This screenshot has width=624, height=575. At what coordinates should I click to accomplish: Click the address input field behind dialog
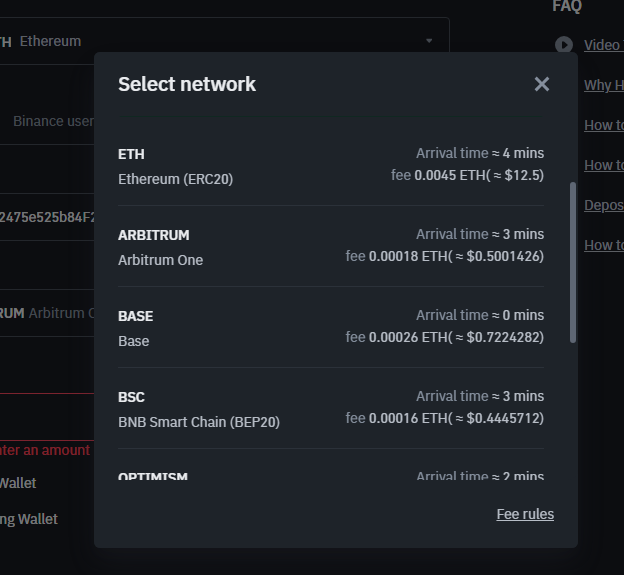pyautogui.click(x=47, y=217)
